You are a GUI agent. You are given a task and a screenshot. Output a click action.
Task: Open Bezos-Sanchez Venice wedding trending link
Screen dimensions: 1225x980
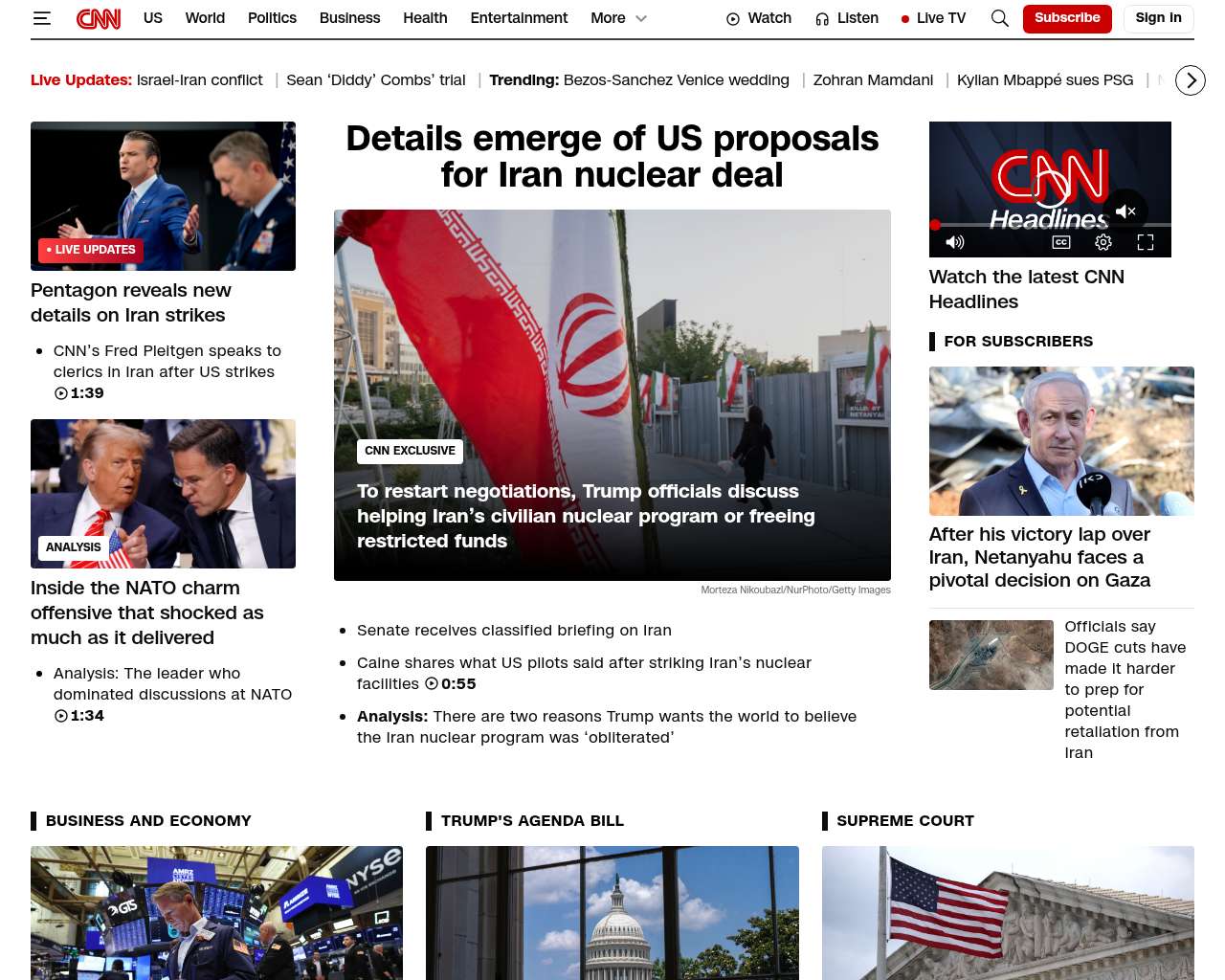point(677,80)
